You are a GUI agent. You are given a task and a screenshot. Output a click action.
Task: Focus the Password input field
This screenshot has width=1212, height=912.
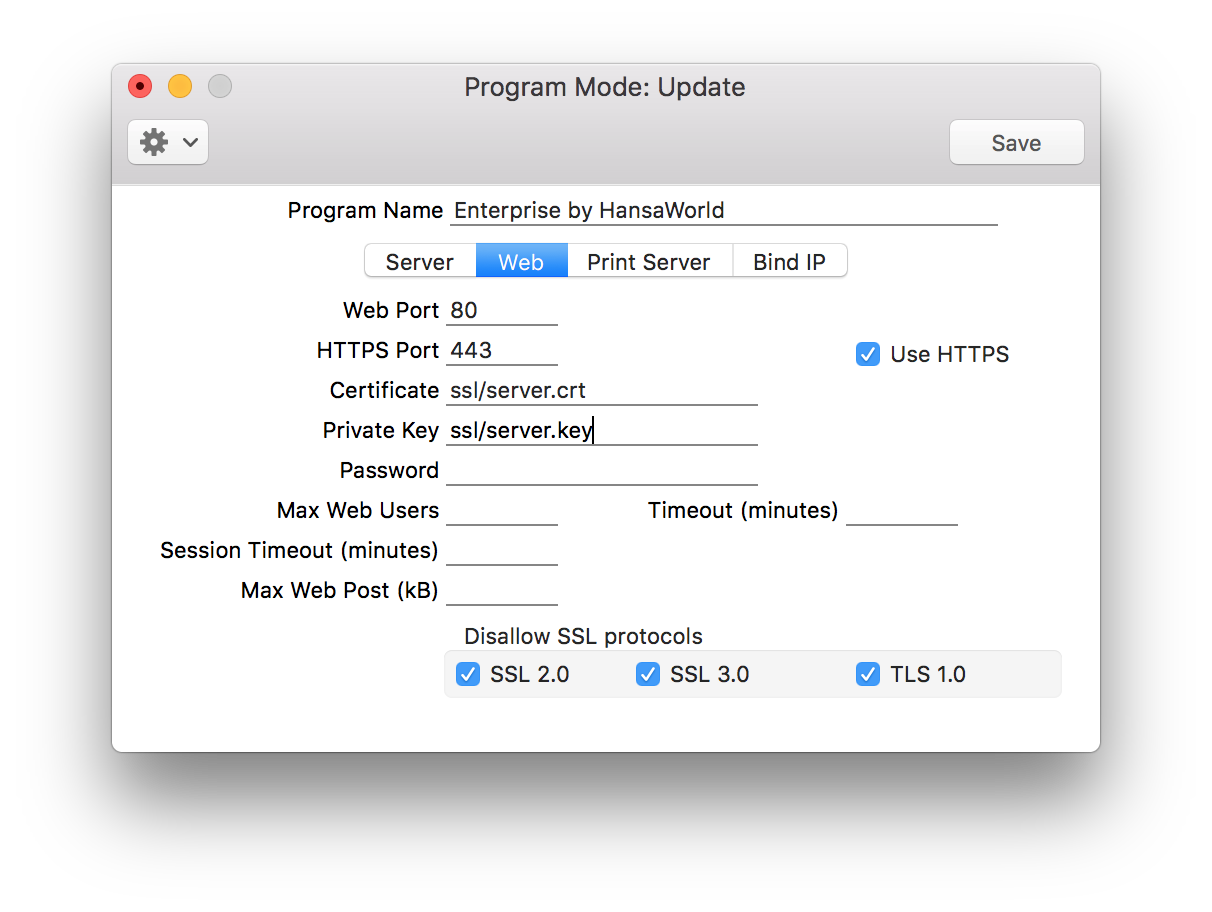(x=602, y=471)
